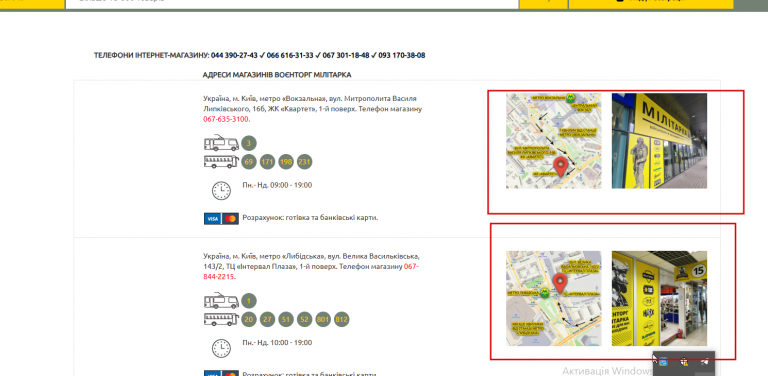768x376 pixels.
Task: Select bus route badge 69
Action: pos(249,162)
